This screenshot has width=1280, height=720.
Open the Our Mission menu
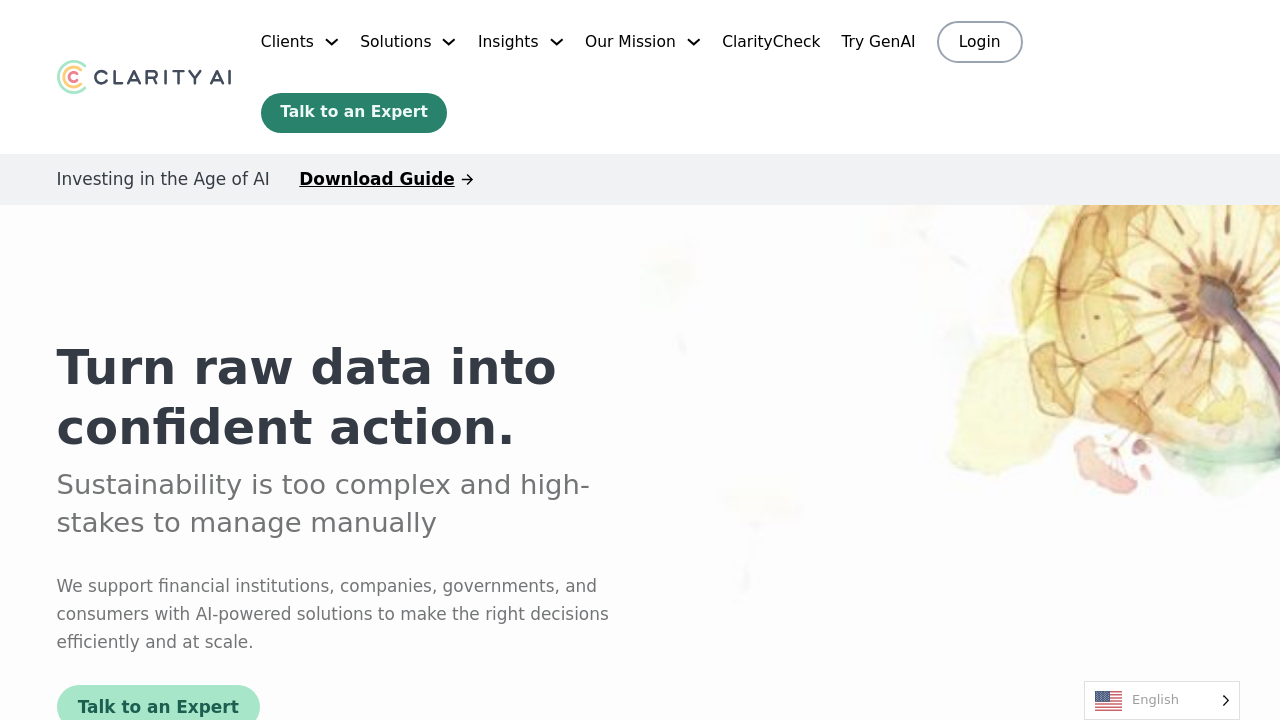tap(630, 42)
